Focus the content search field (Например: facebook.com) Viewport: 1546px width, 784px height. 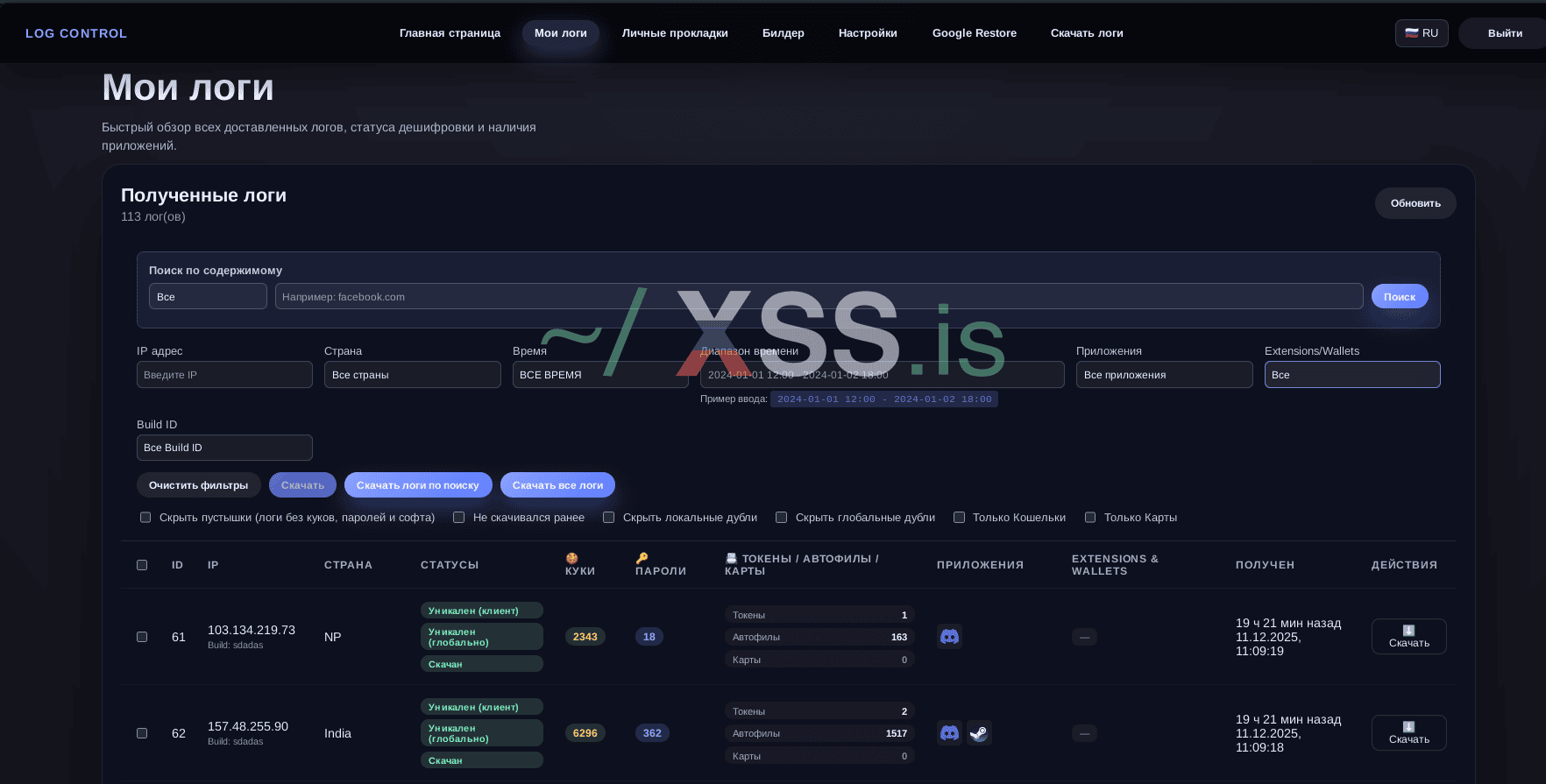[819, 297]
